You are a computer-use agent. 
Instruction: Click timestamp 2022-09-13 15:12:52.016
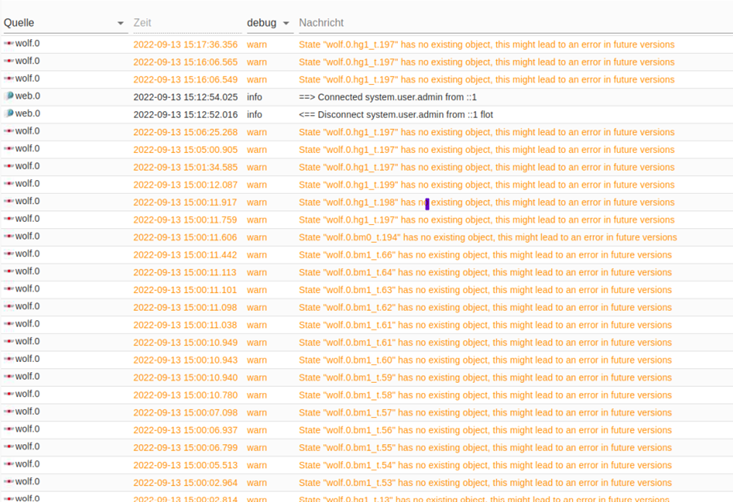(185, 115)
